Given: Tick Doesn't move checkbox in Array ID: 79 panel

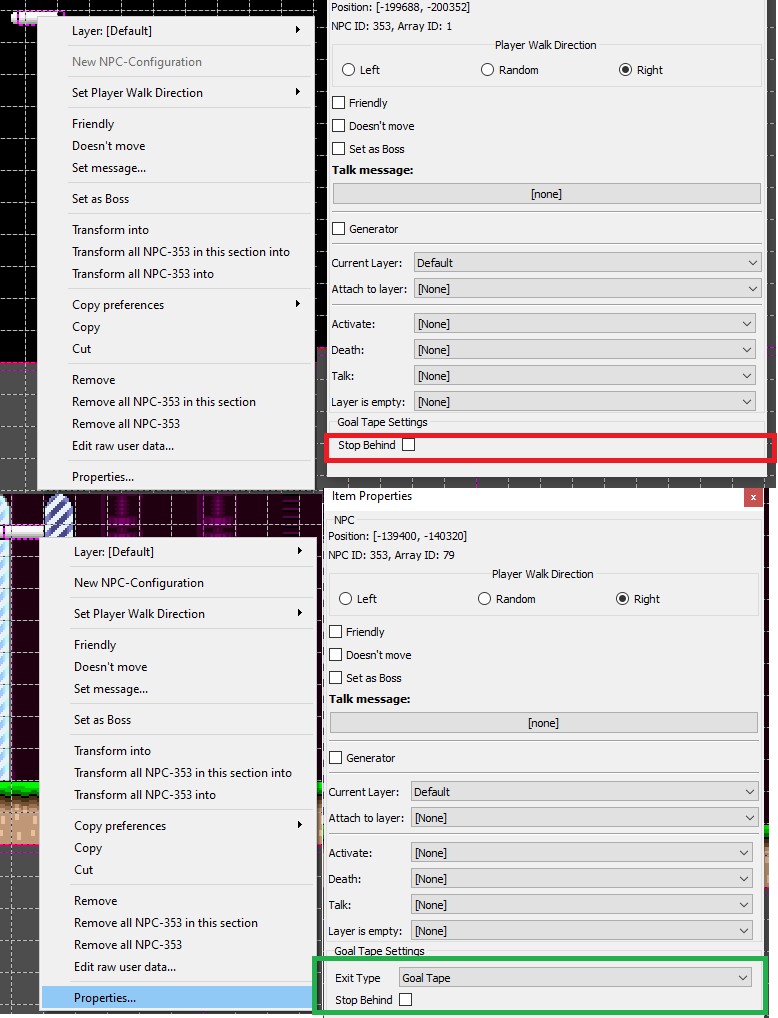Looking at the screenshot, I should click(x=336, y=654).
